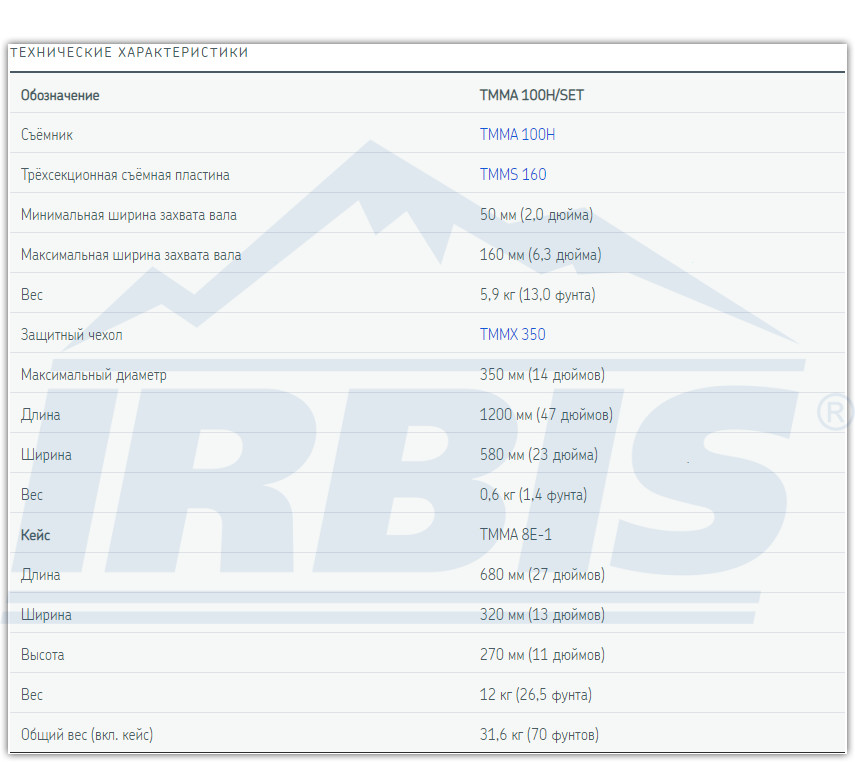
Task: Select the total weight 31,6 кг (70 фунтов)
Action: pyautogui.click(x=539, y=735)
